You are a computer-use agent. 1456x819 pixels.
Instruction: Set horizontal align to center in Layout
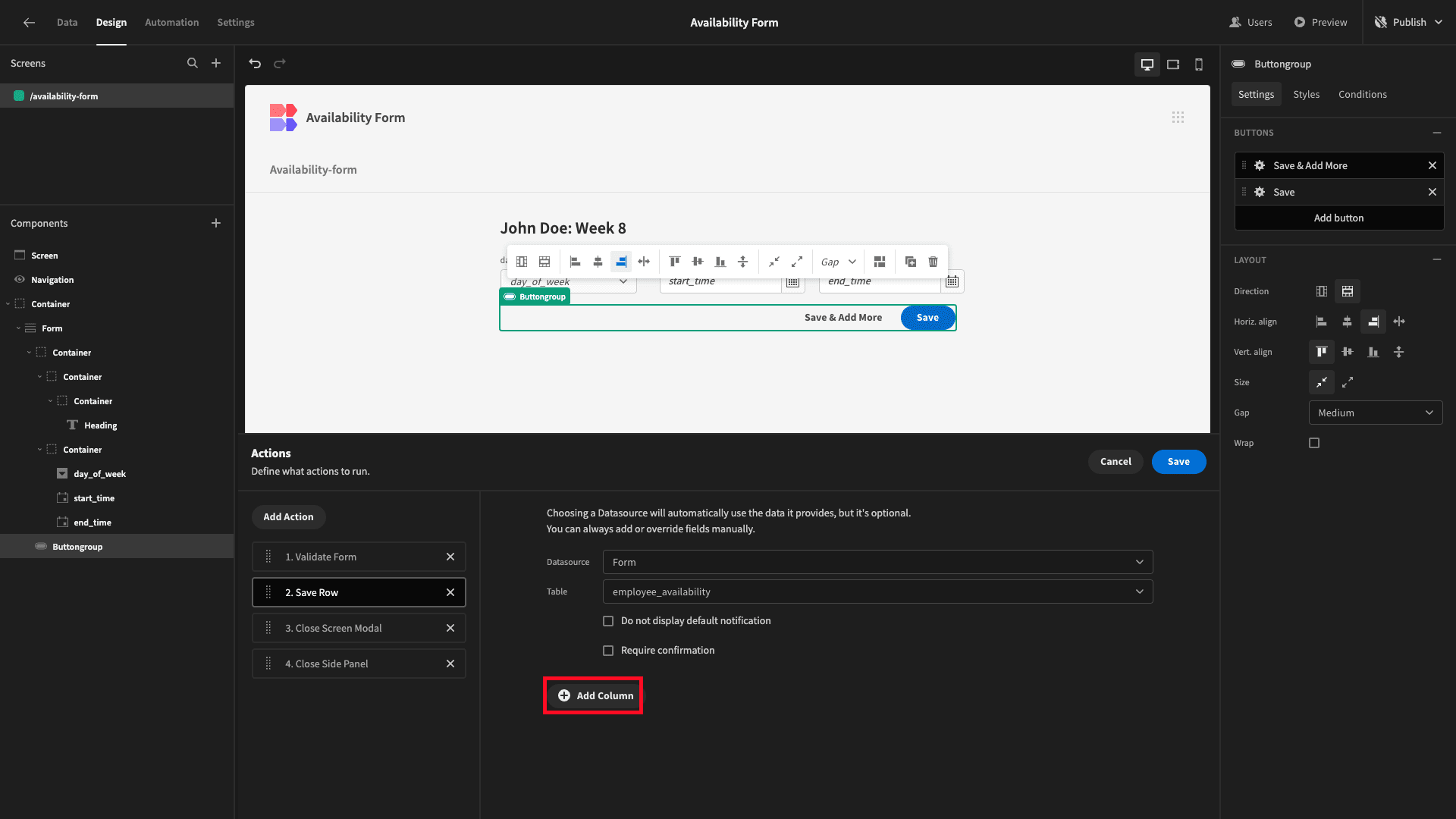pos(1348,322)
